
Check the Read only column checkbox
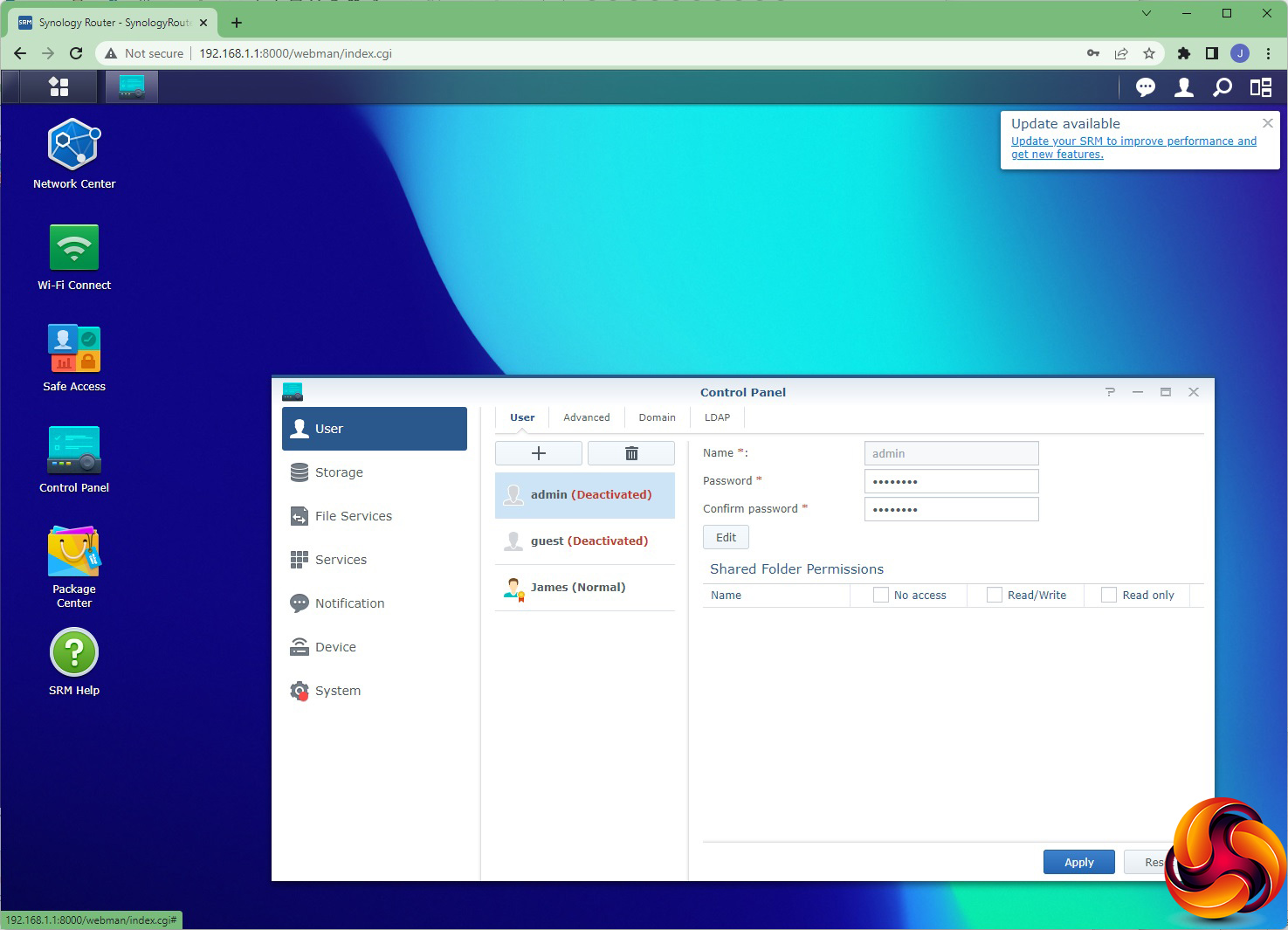pos(1109,595)
